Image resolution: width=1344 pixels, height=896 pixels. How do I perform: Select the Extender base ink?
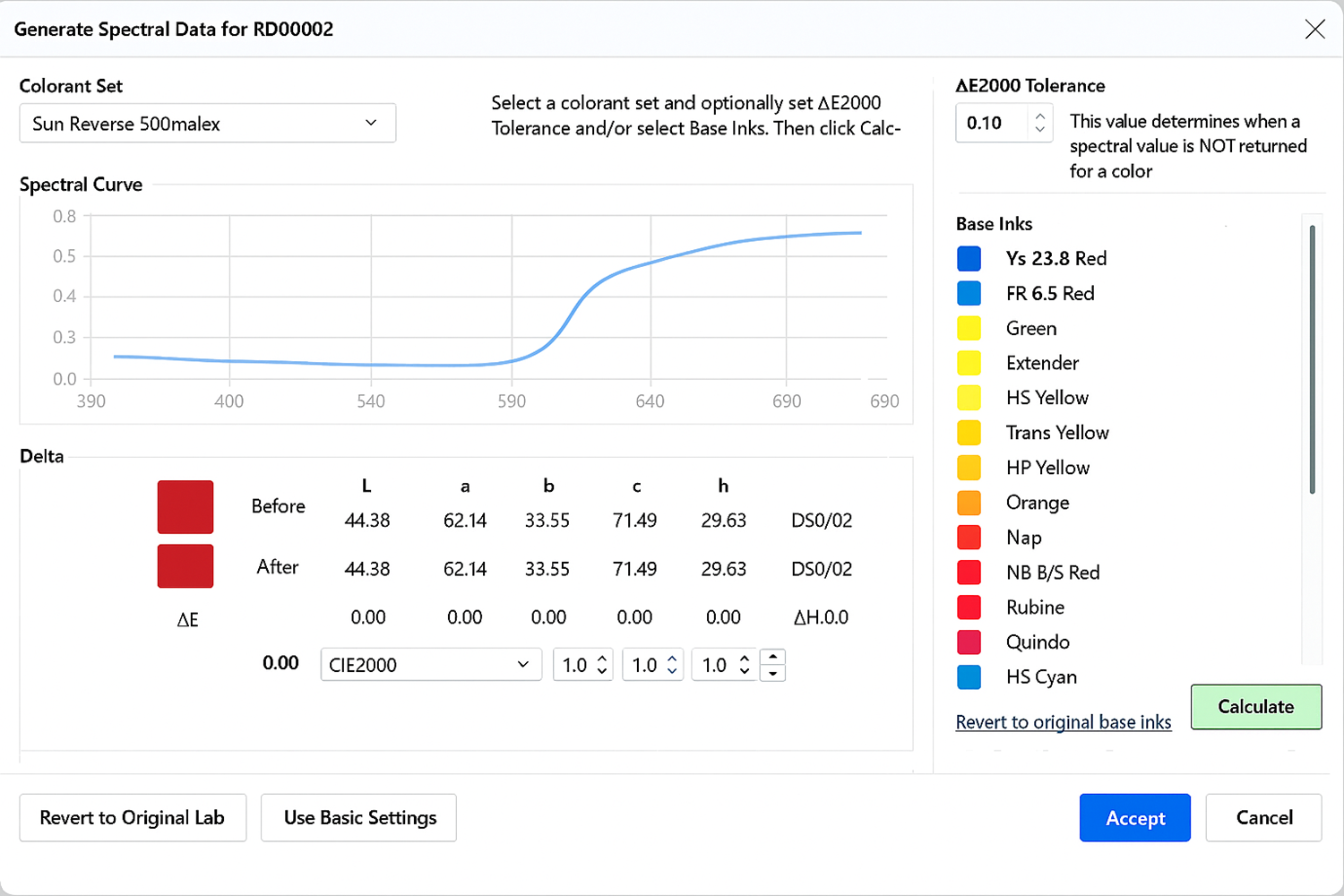point(1041,363)
